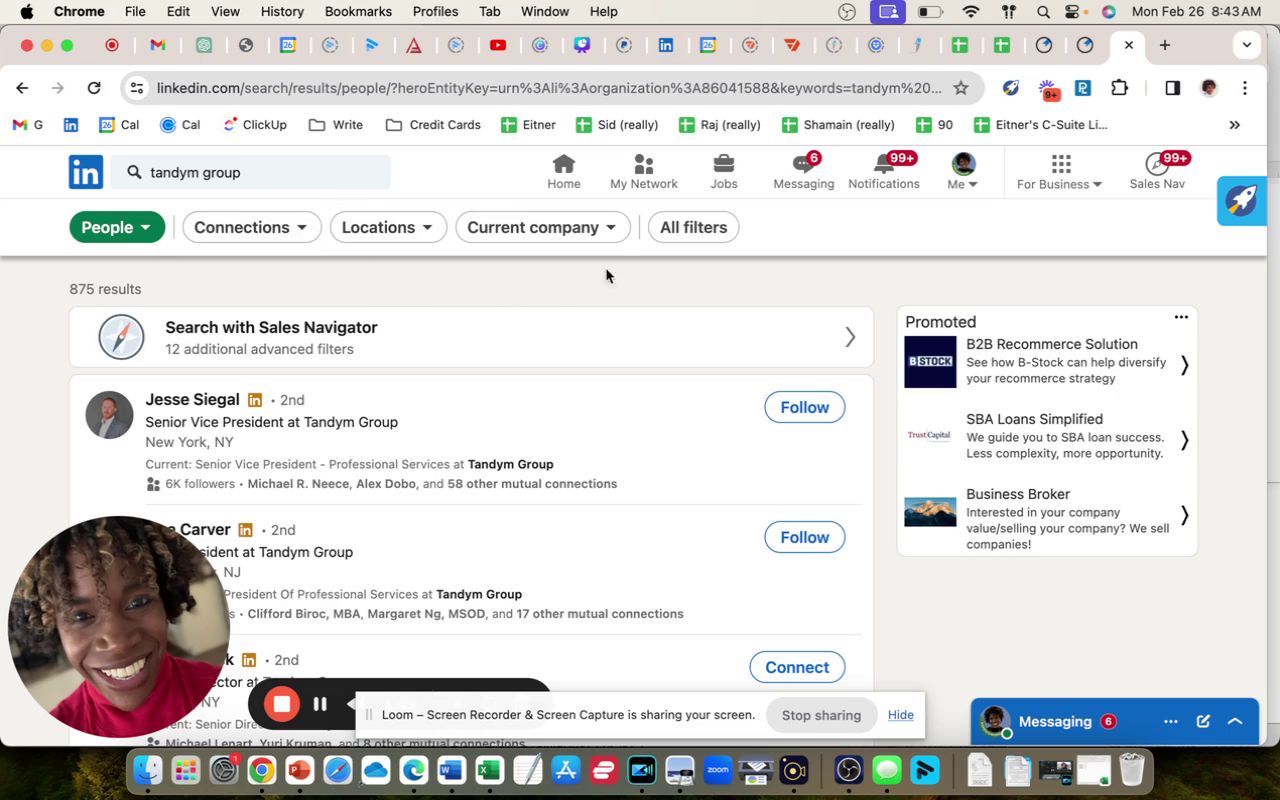1280x800 pixels.
Task: Open Jesse Siegal's profile link
Action: click(192, 400)
